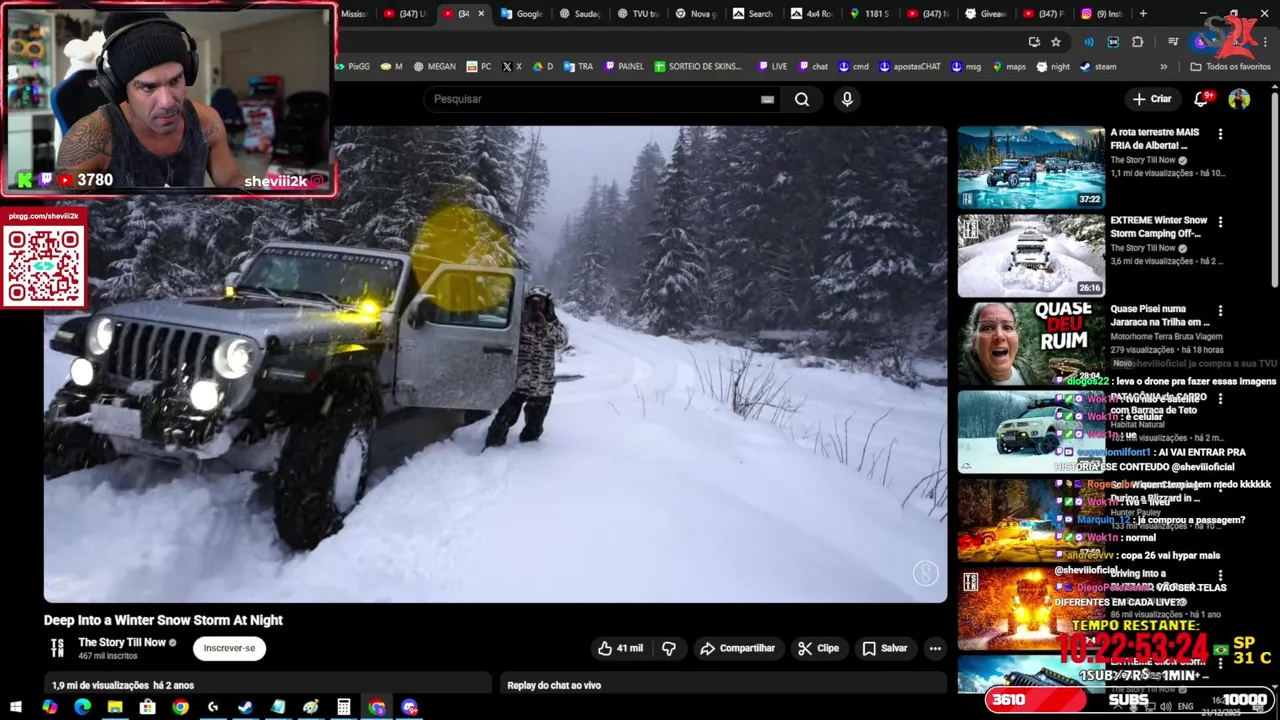
Task: Open Microsoft Store from the taskbar
Action: click(x=148, y=707)
